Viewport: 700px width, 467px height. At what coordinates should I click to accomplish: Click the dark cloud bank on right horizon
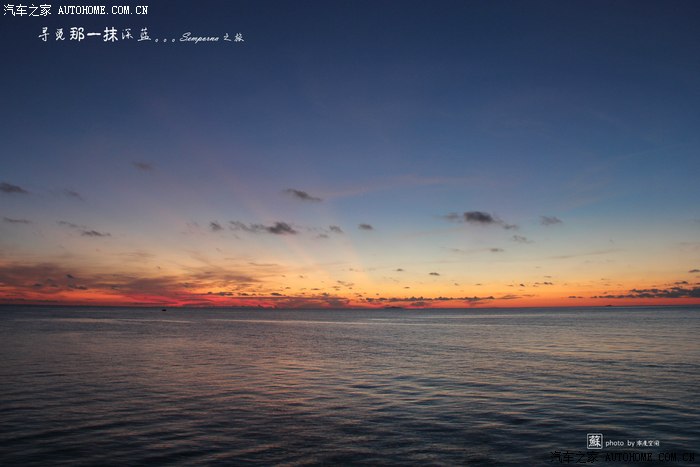pyautogui.click(x=655, y=292)
